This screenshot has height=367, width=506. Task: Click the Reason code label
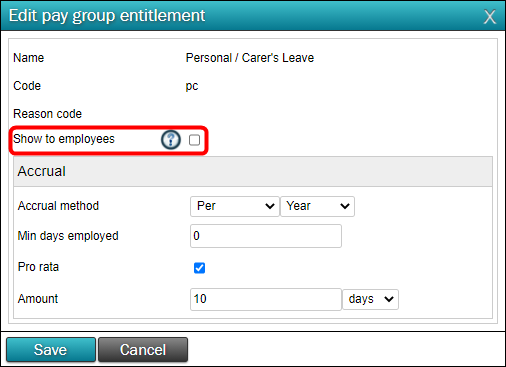pos(47,114)
